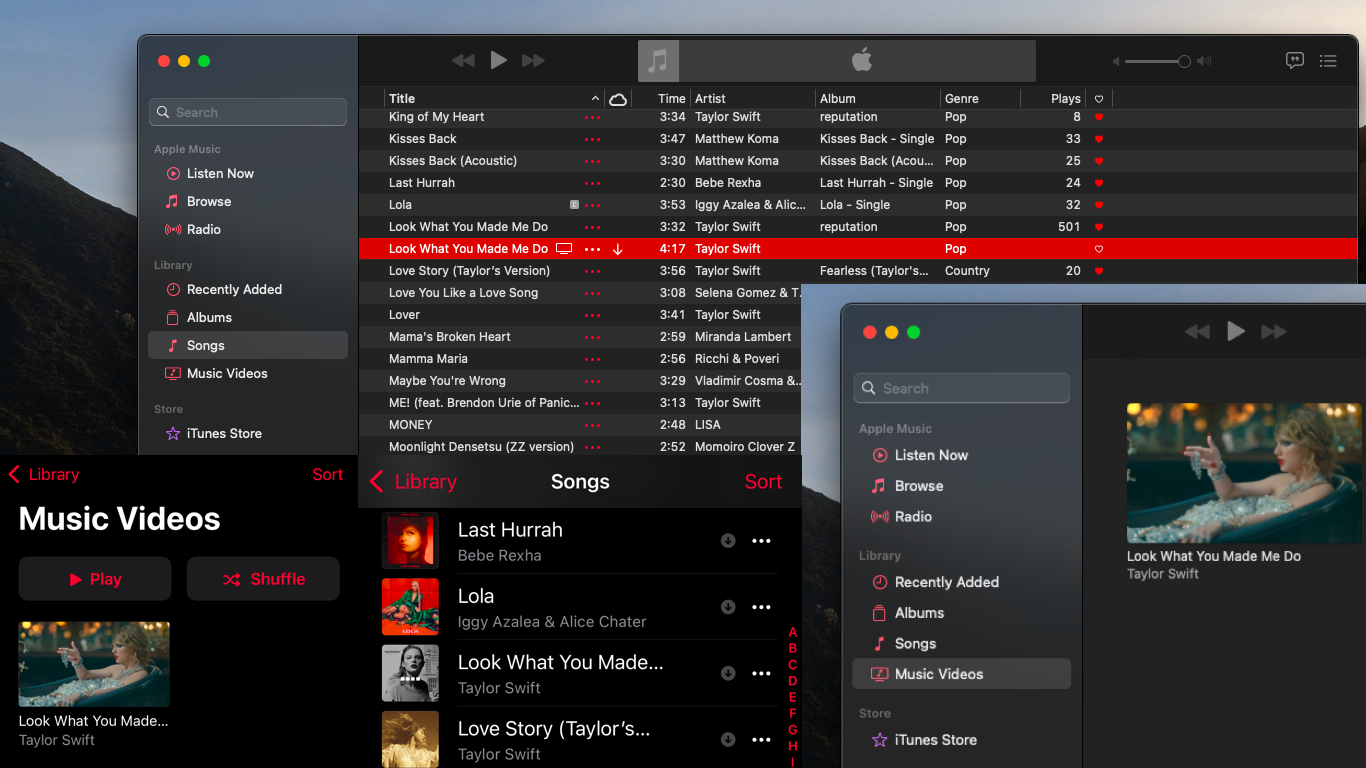Open iTunes Store in the back window sidebar
The height and width of the screenshot is (768, 1366).
224,433
